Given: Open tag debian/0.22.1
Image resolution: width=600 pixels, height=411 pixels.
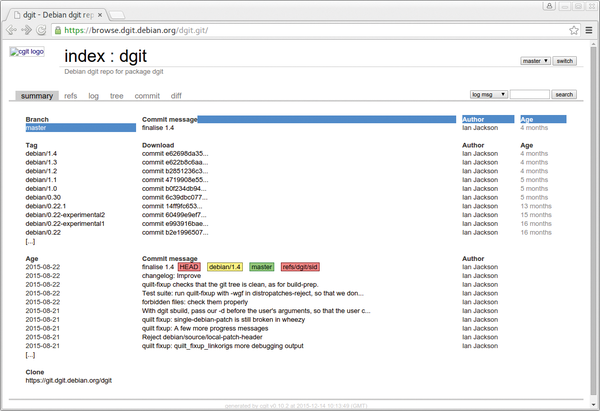Looking at the screenshot, I should point(46,206).
